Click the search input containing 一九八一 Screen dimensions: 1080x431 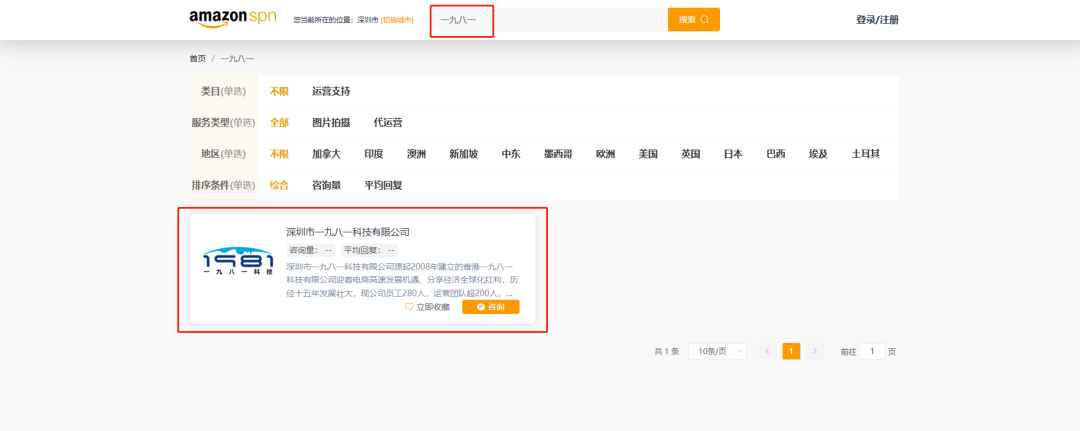pyautogui.click(x=549, y=19)
